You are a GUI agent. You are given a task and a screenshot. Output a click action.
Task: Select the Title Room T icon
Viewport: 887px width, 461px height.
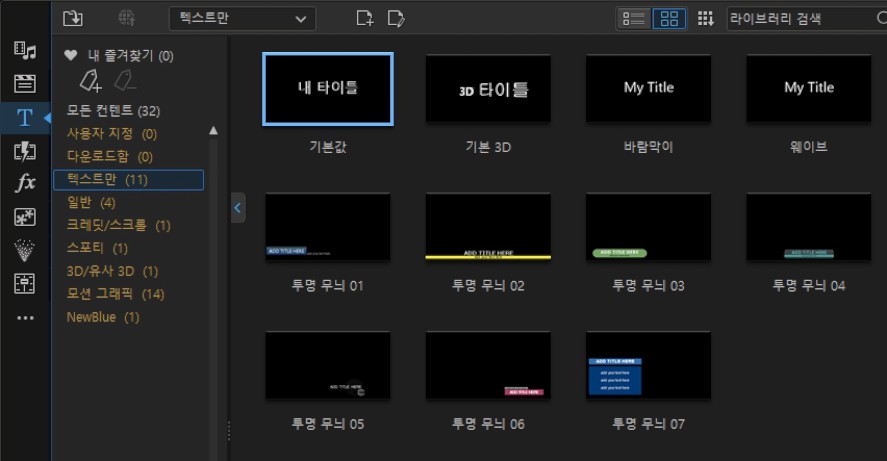click(x=25, y=118)
